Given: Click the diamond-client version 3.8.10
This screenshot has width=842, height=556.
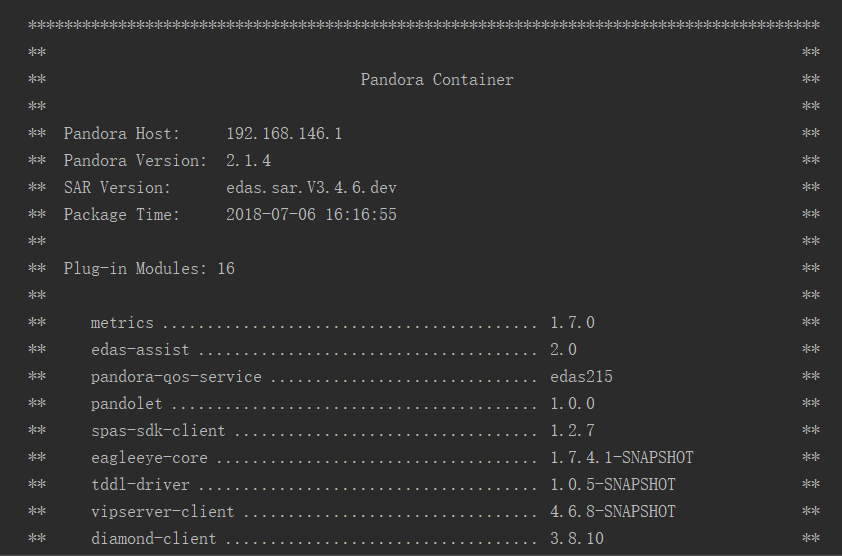Looking at the screenshot, I should [x=577, y=538].
